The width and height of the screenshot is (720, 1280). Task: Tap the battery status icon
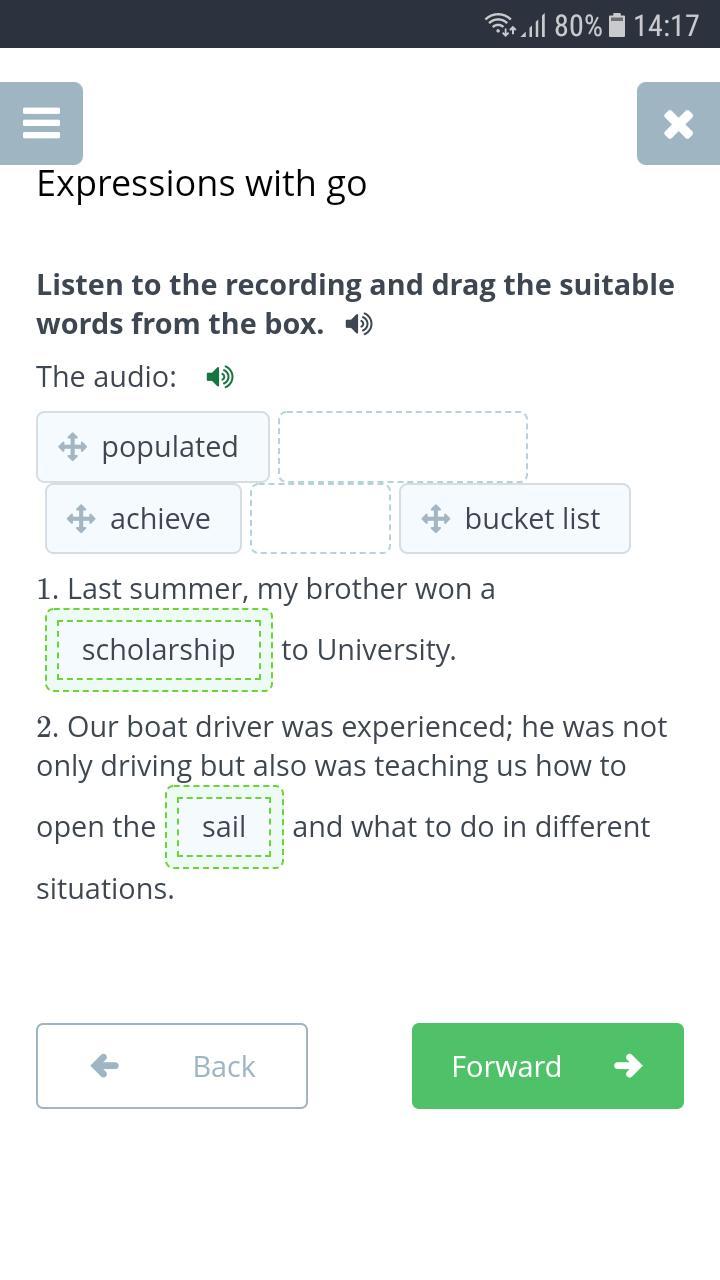point(617,24)
